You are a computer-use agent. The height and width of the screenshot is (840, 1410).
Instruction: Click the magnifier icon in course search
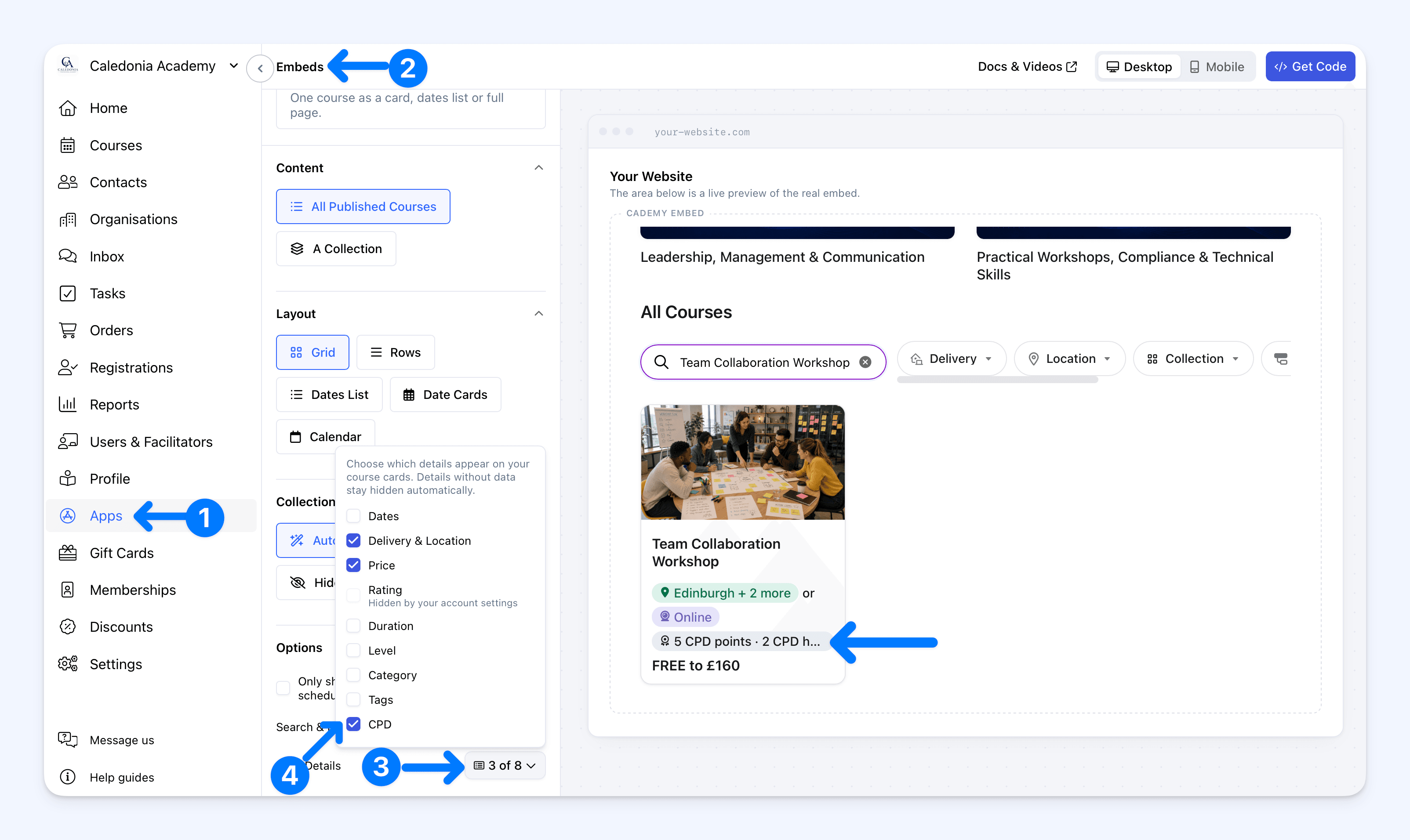(x=661, y=362)
